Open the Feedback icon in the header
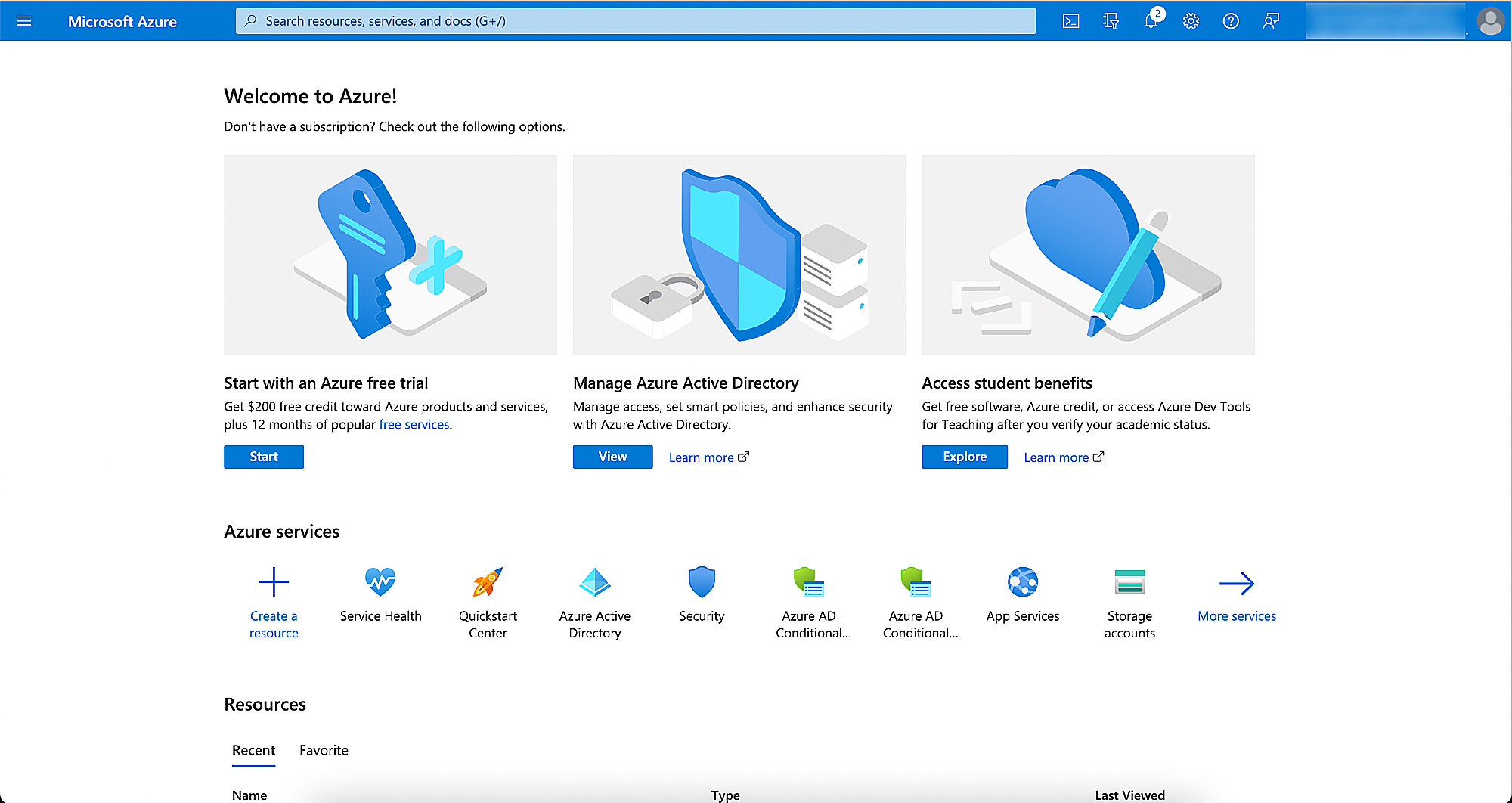The image size is (1512, 803). [1271, 21]
